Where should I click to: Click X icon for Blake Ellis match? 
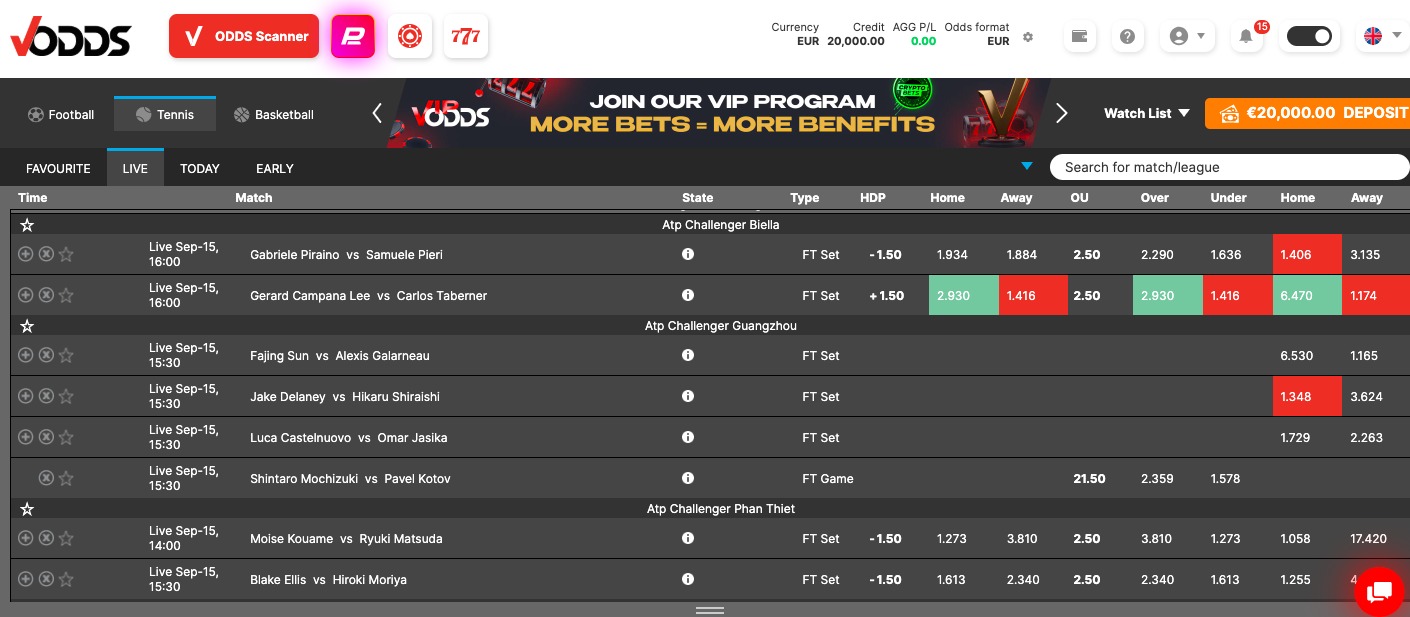coord(46,579)
